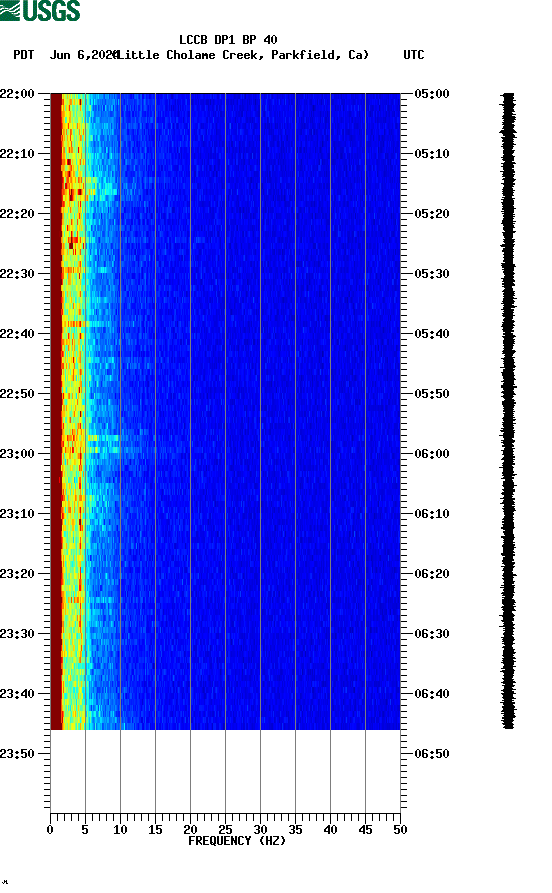Click the 23:10 PDT time label
The height and width of the screenshot is (893, 552).
17,514
